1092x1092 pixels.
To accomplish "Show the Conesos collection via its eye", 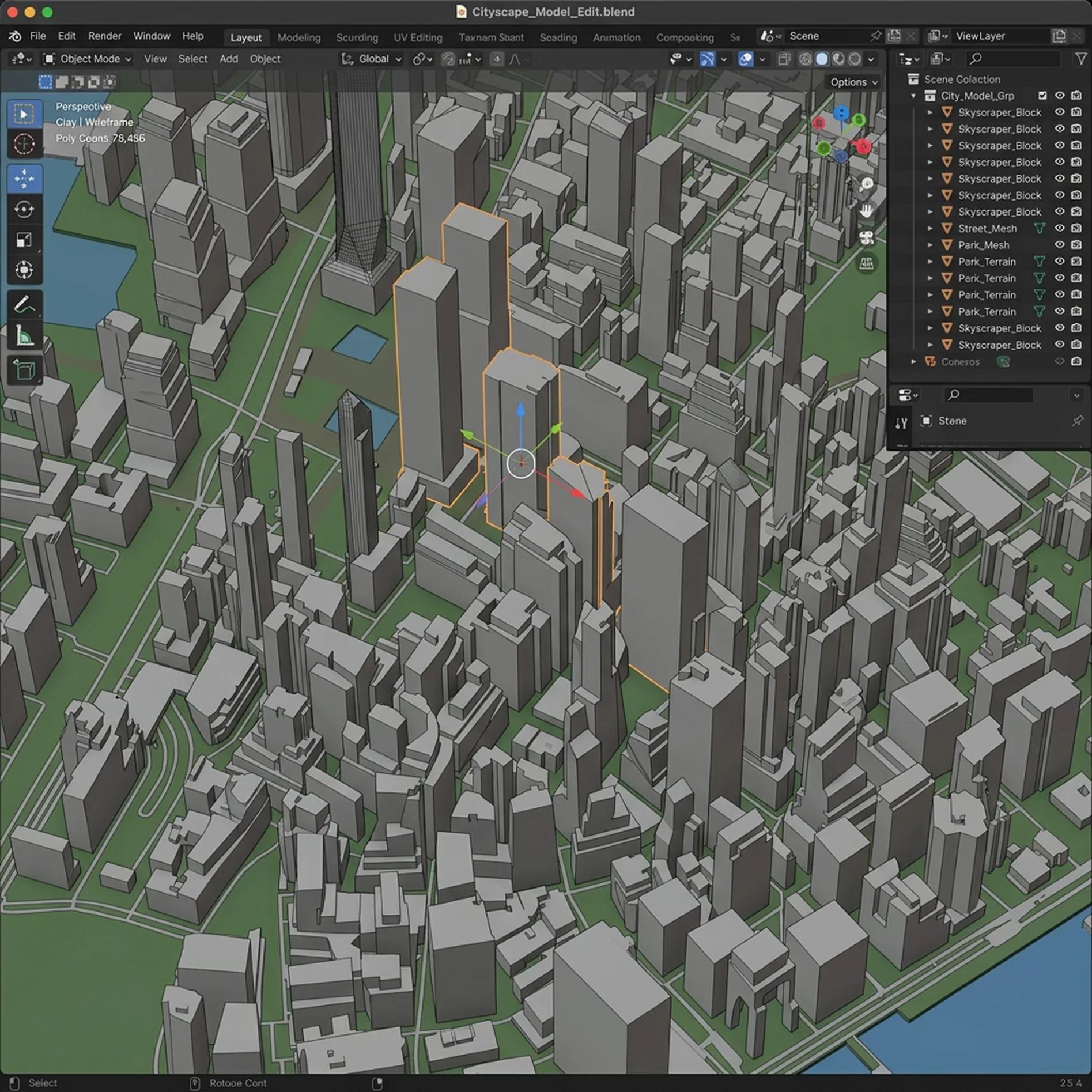I will click(x=1059, y=362).
